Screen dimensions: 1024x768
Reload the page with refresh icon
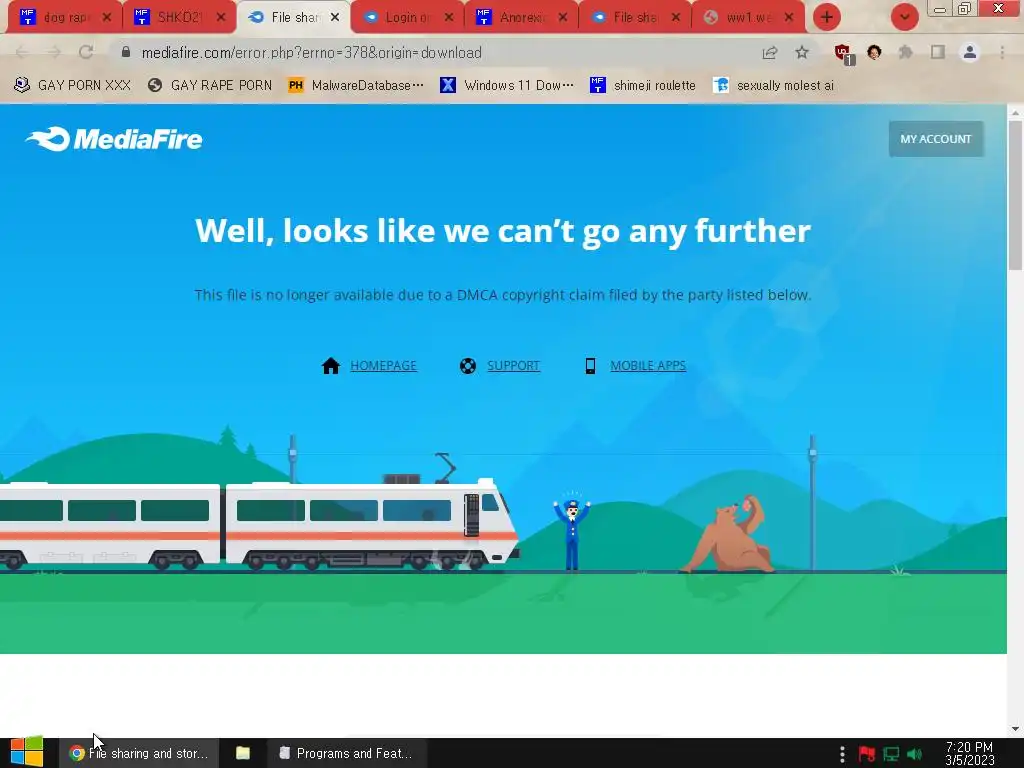[x=86, y=52]
